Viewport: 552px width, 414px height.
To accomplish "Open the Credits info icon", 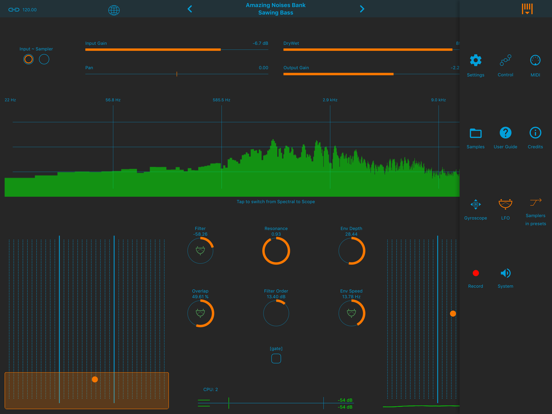I will pyautogui.click(x=535, y=133).
